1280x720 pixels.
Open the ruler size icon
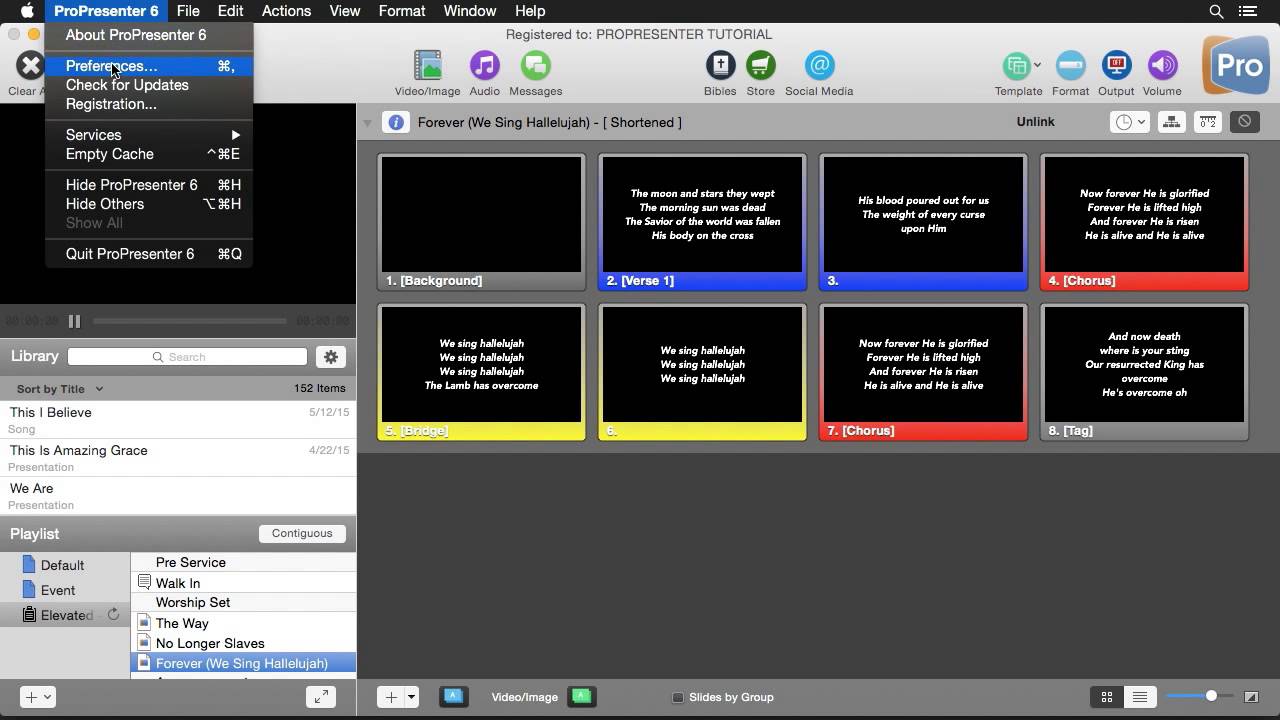[1208, 122]
